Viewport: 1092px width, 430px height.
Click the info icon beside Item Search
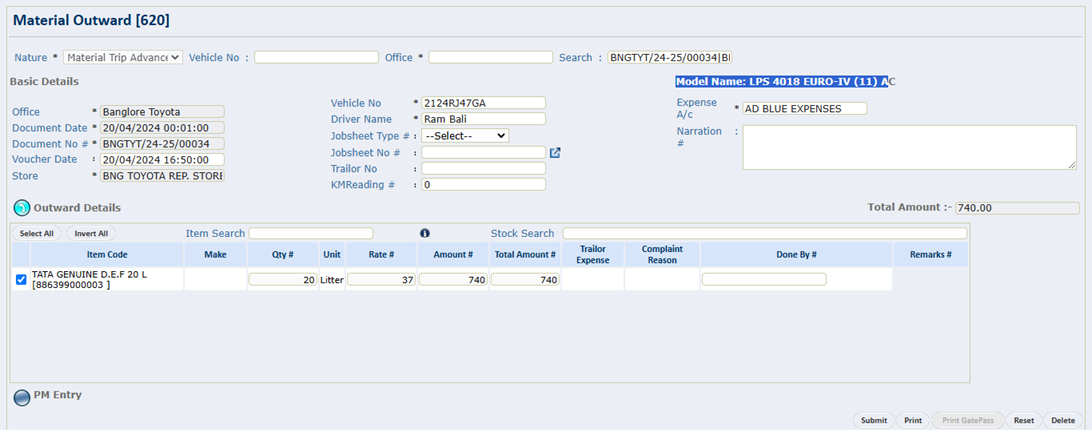[424, 233]
